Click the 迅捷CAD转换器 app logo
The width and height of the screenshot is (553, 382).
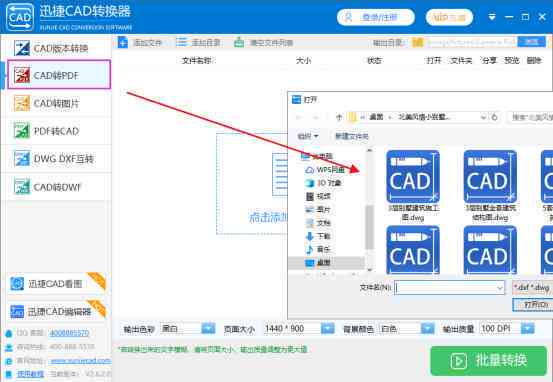click(x=20, y=17)
